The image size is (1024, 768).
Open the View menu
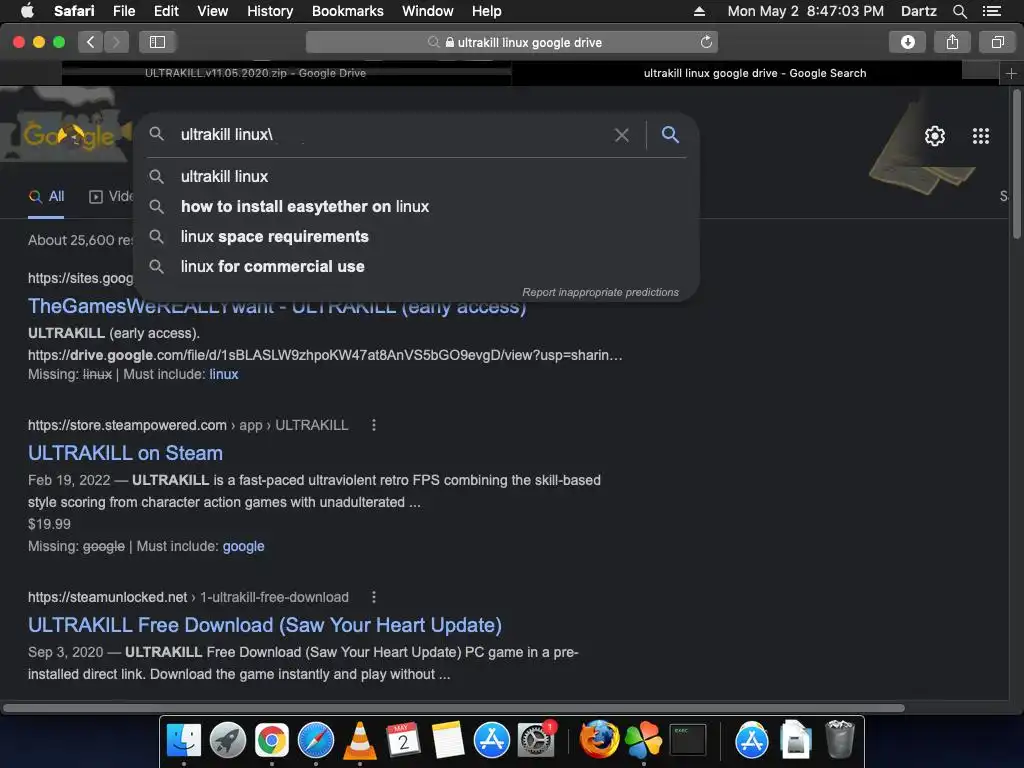coord(212,11)
